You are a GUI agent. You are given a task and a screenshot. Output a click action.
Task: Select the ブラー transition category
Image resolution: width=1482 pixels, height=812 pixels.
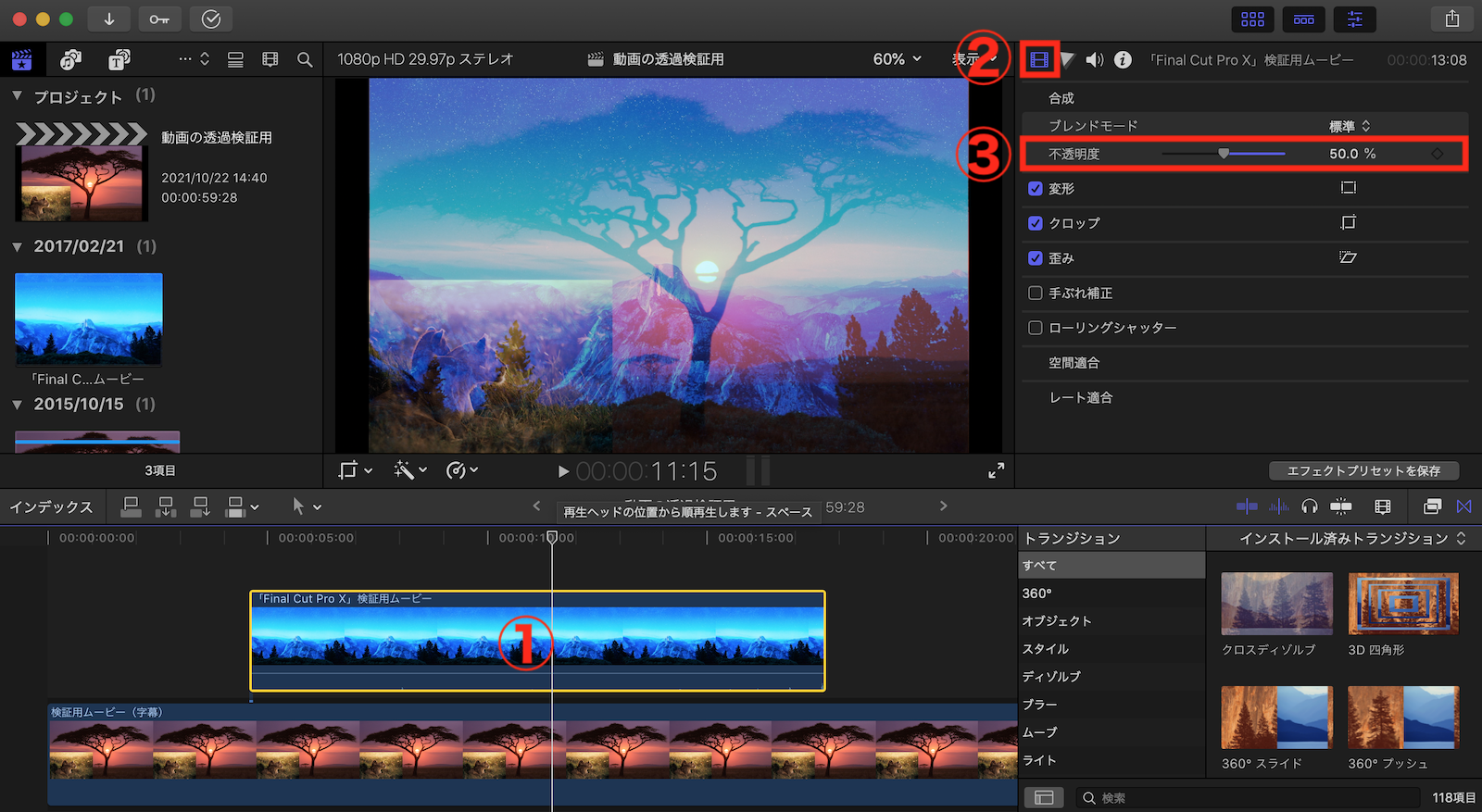tap(1040, 705)
